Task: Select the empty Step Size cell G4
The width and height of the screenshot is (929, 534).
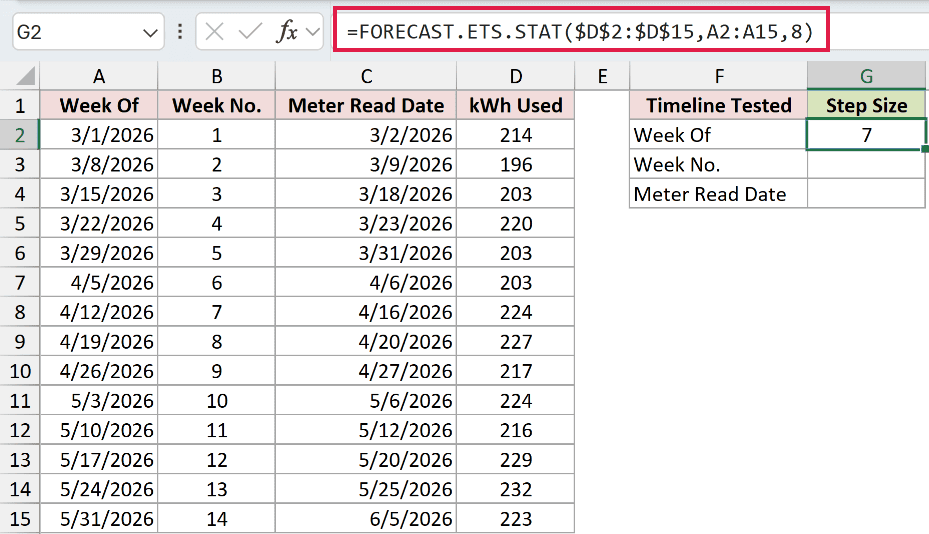Action: (866, 194)
